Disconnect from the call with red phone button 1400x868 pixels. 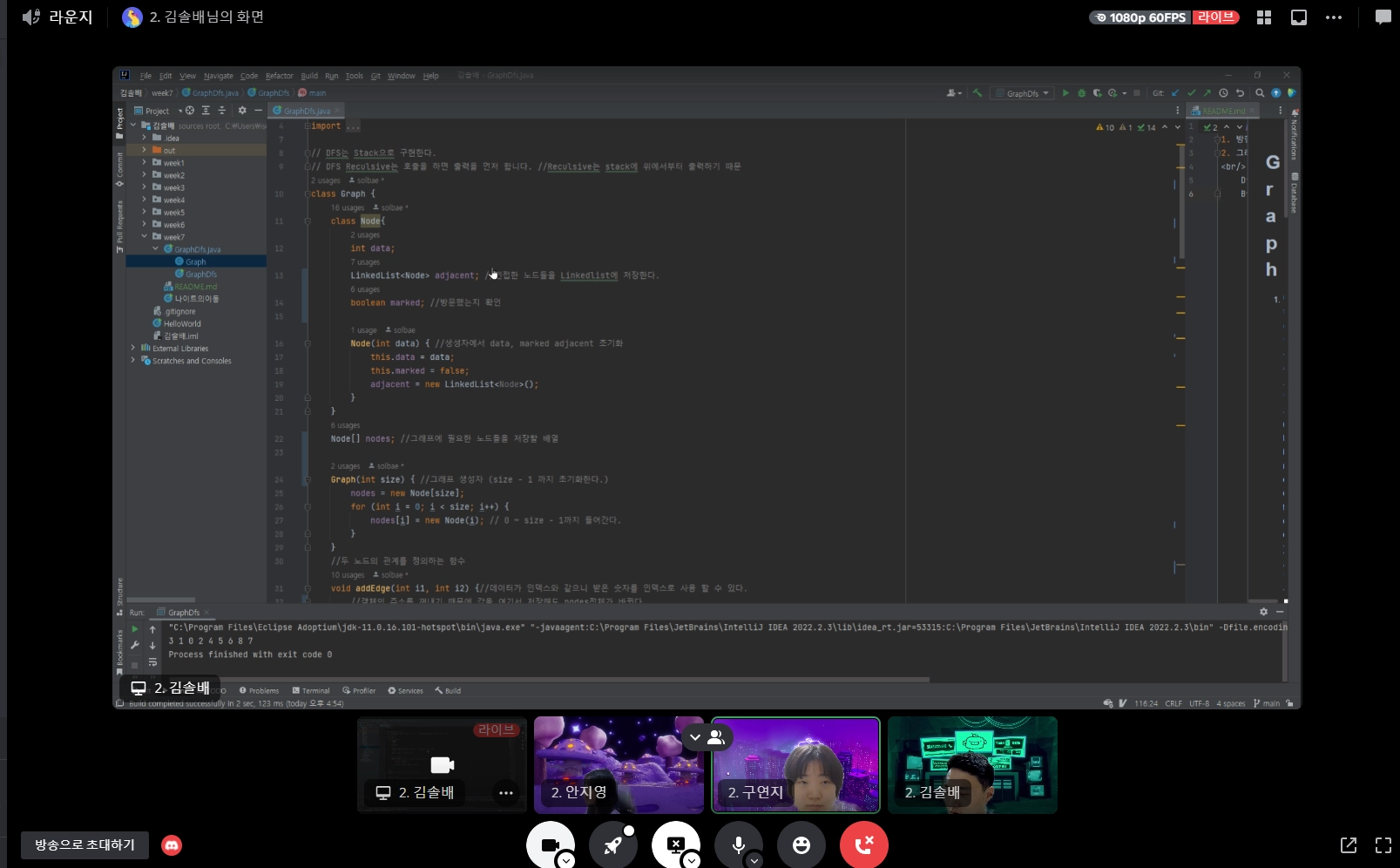point(863,844)
